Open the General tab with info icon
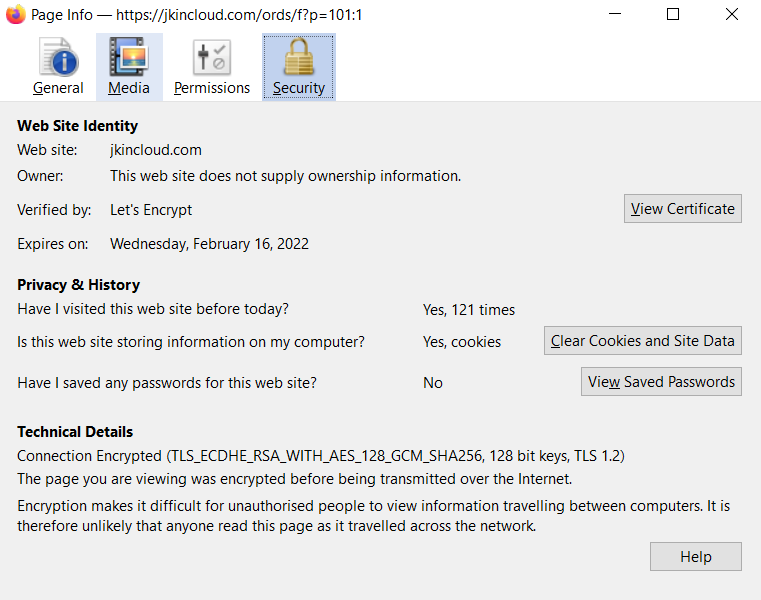Viewport: 761px width, 600px height. click(58, 67)
